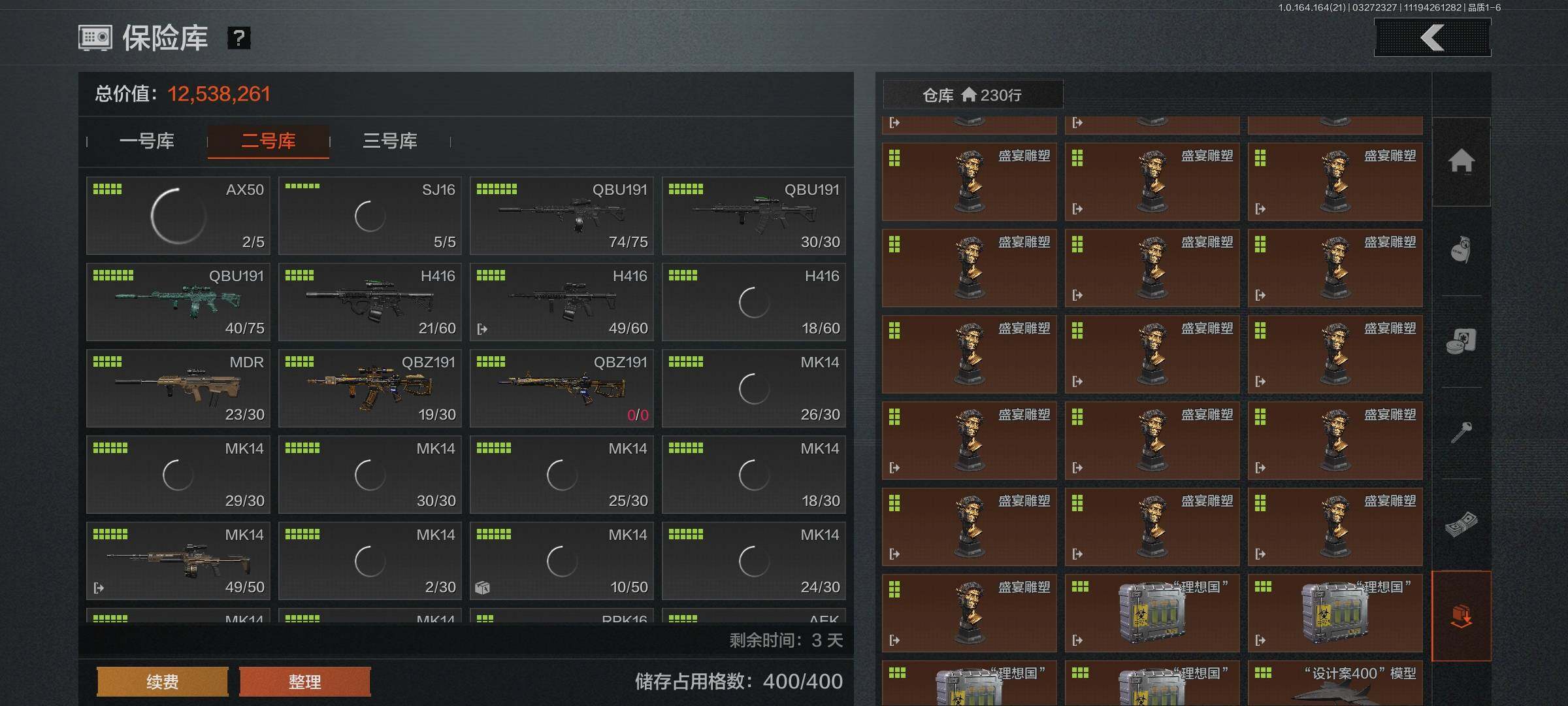Image resolution: width=1568 pixels, height=706 pixels.
Task: Click the home icon in sidebar
Action: (1461, 161)
